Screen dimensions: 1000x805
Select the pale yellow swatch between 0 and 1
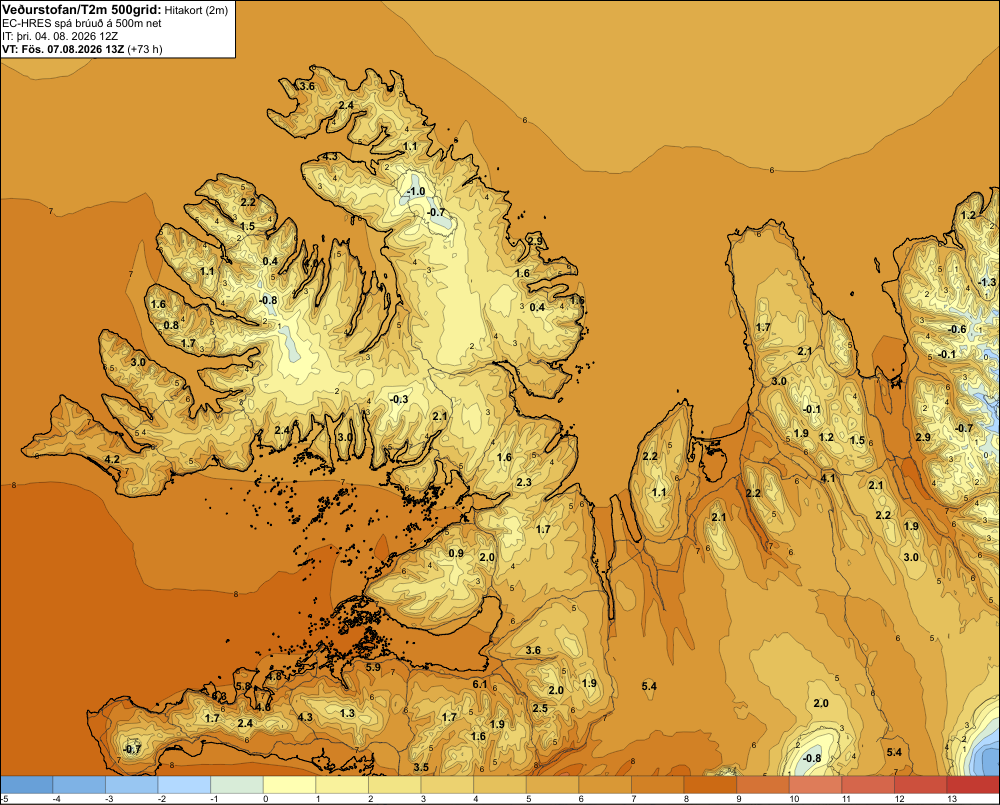290,785
